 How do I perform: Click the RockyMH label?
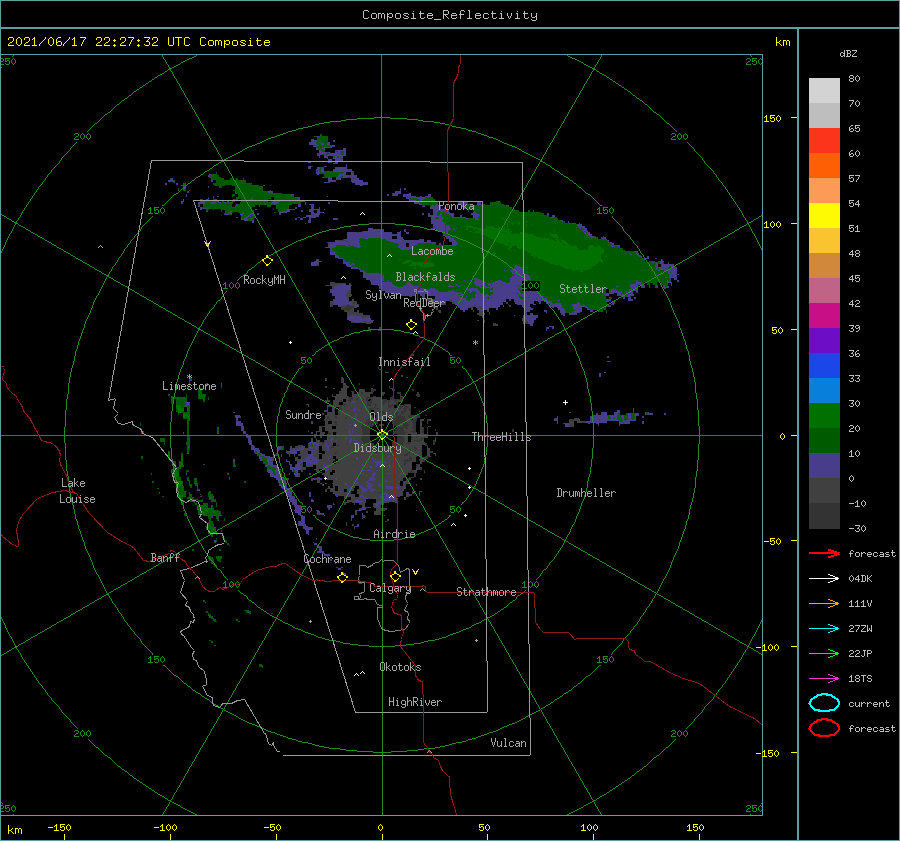(264, 280)
